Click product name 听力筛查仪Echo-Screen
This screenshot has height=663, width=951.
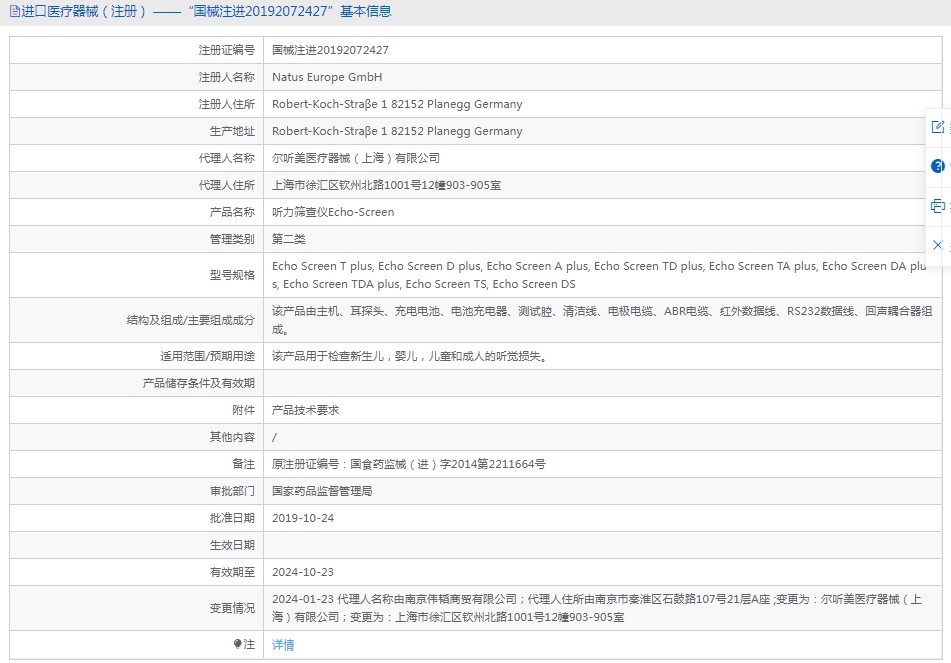(333, 212)
